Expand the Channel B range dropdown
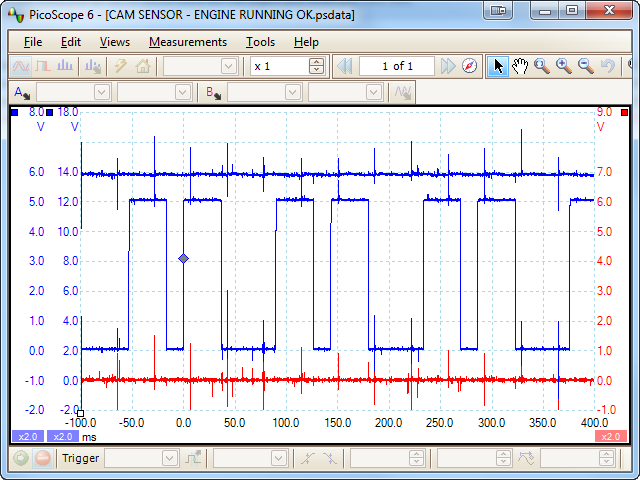This screenshot has height=480, width=640. pos(292,92)
